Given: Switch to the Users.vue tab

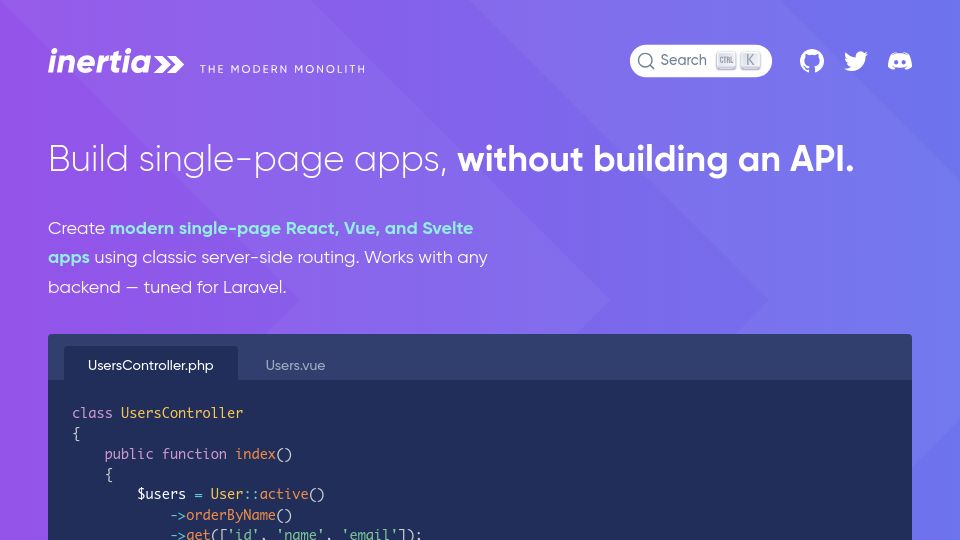Looking at the screenshot, I should click(295, 365).
